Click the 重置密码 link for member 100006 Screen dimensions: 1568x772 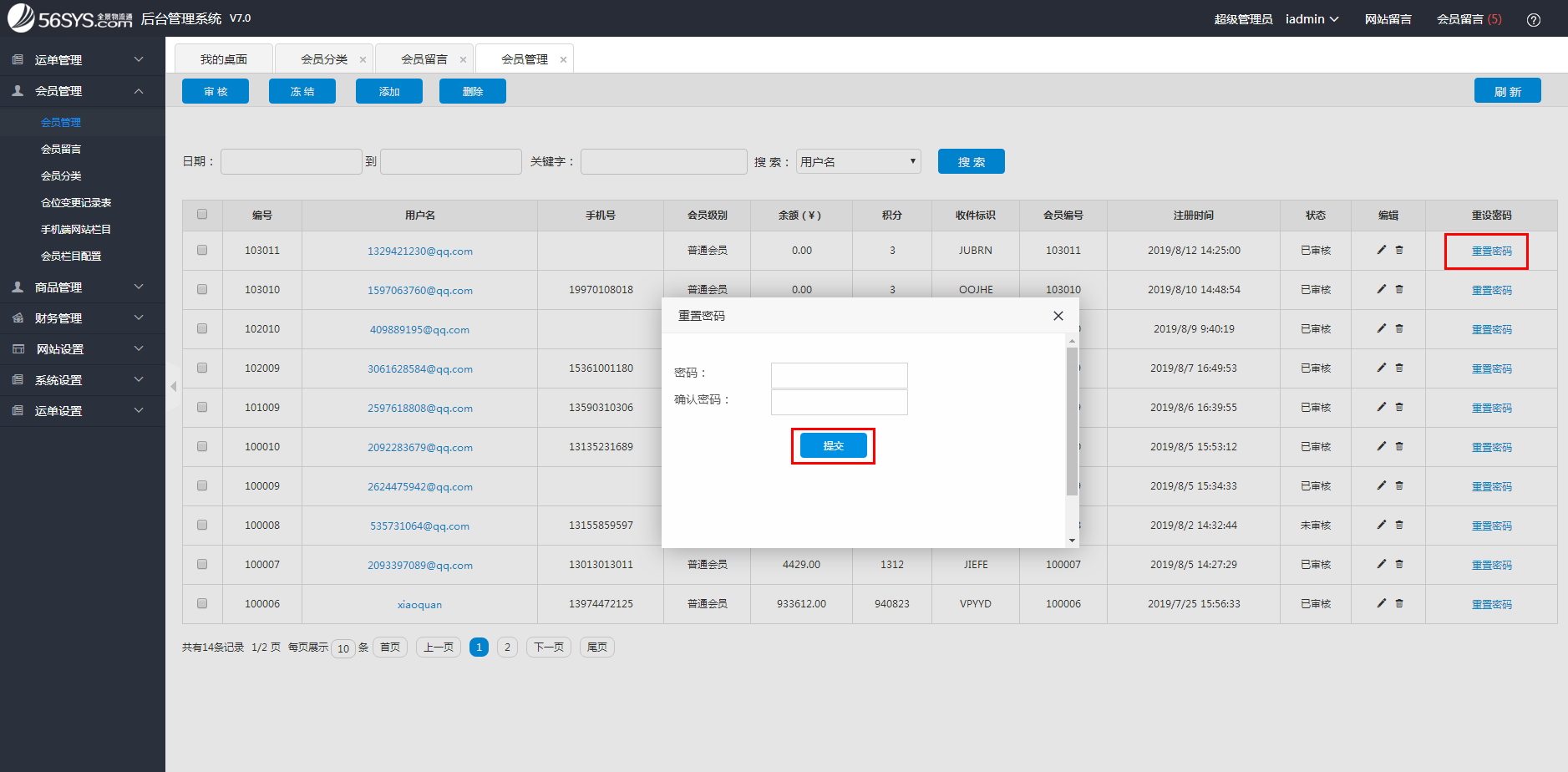1491,603
